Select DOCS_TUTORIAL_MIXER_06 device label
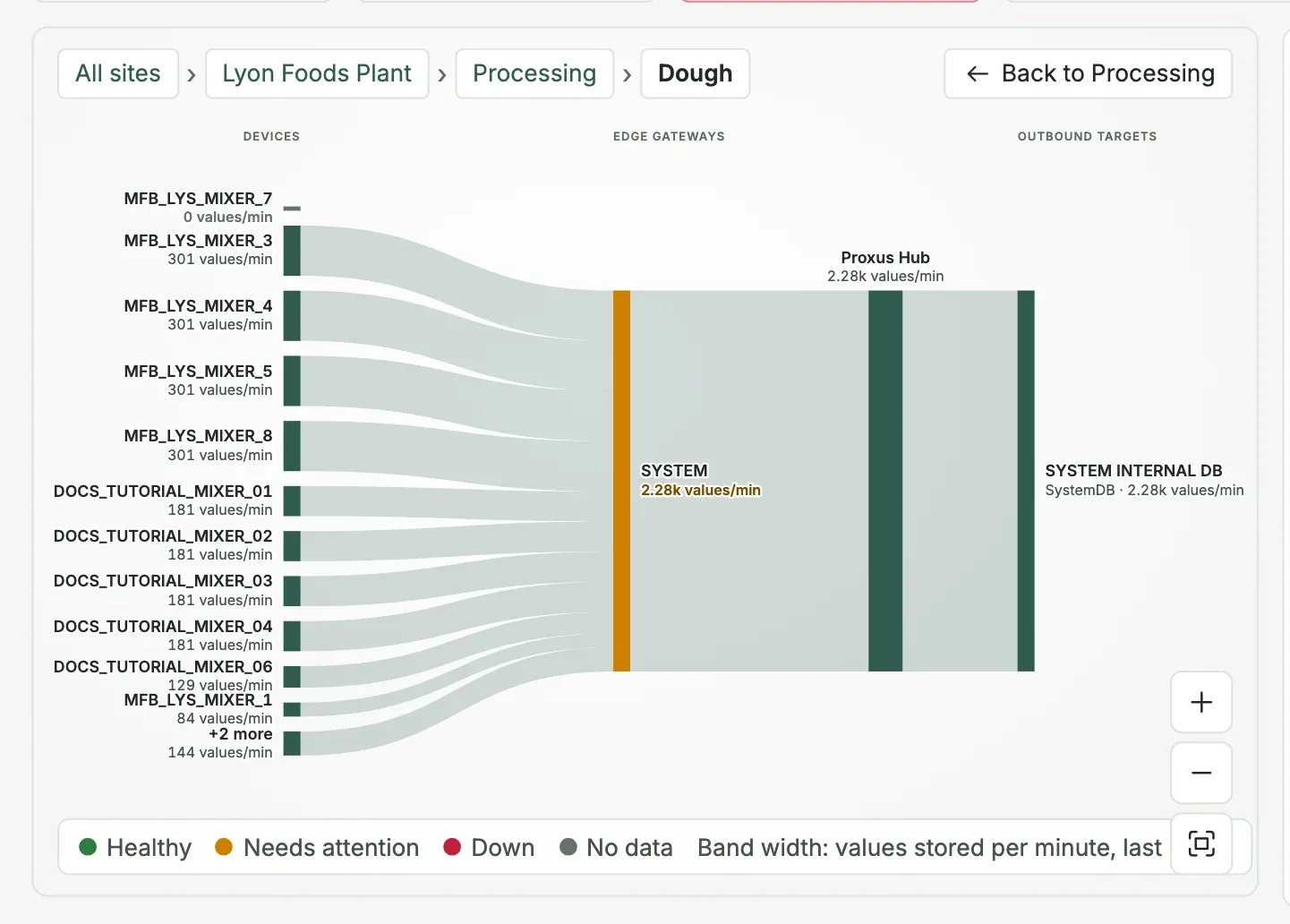 click(x=163, y=667)
